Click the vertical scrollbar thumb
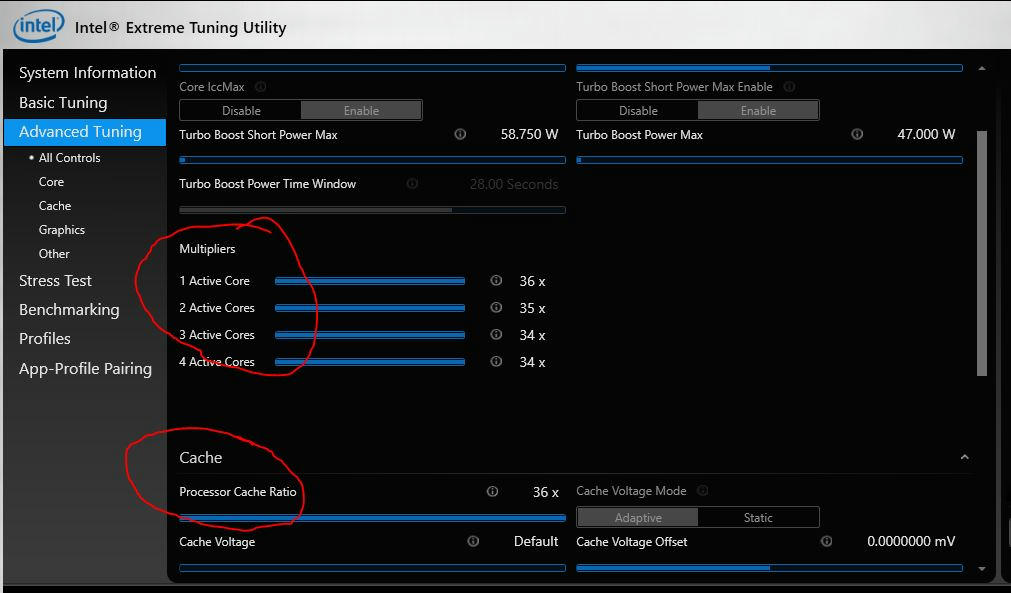The width and height of the screenshot is (1011, 593). coord(982,253)
